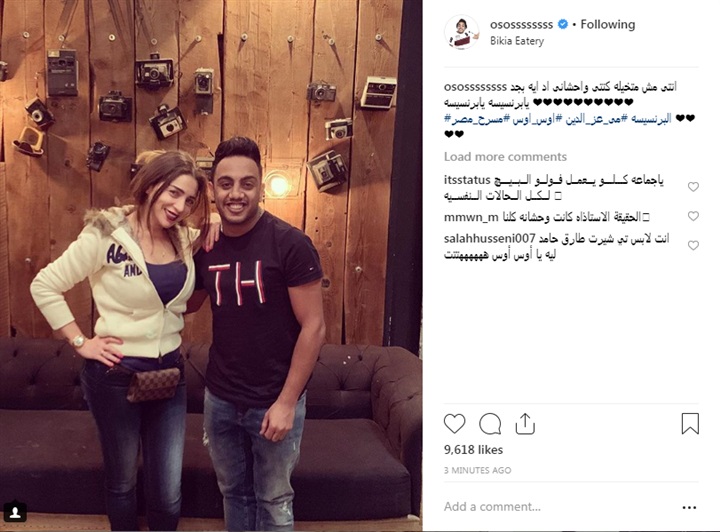Click the blue verified badge
Screen dimensions: 720x532
pos(562,24)
